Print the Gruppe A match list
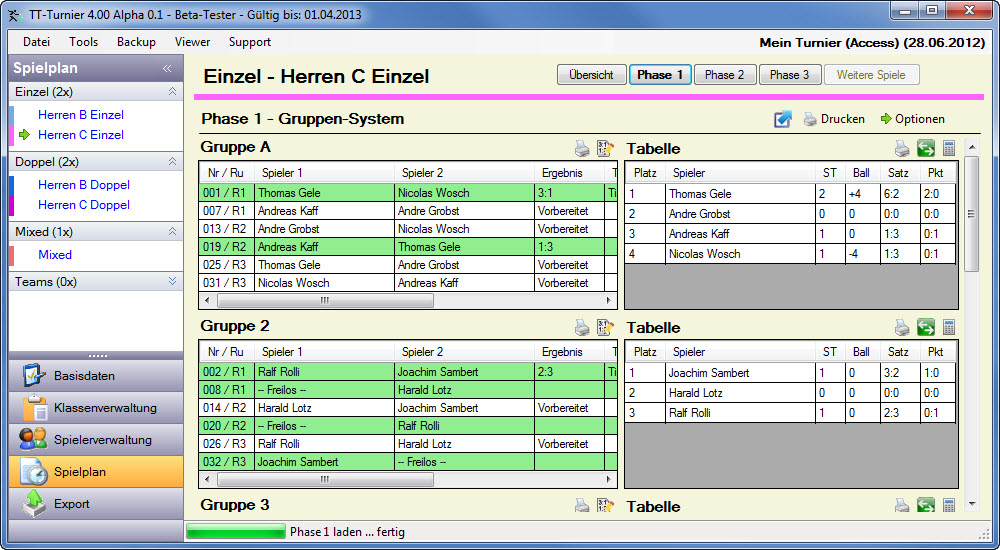1000x550 pixels. 582,149
